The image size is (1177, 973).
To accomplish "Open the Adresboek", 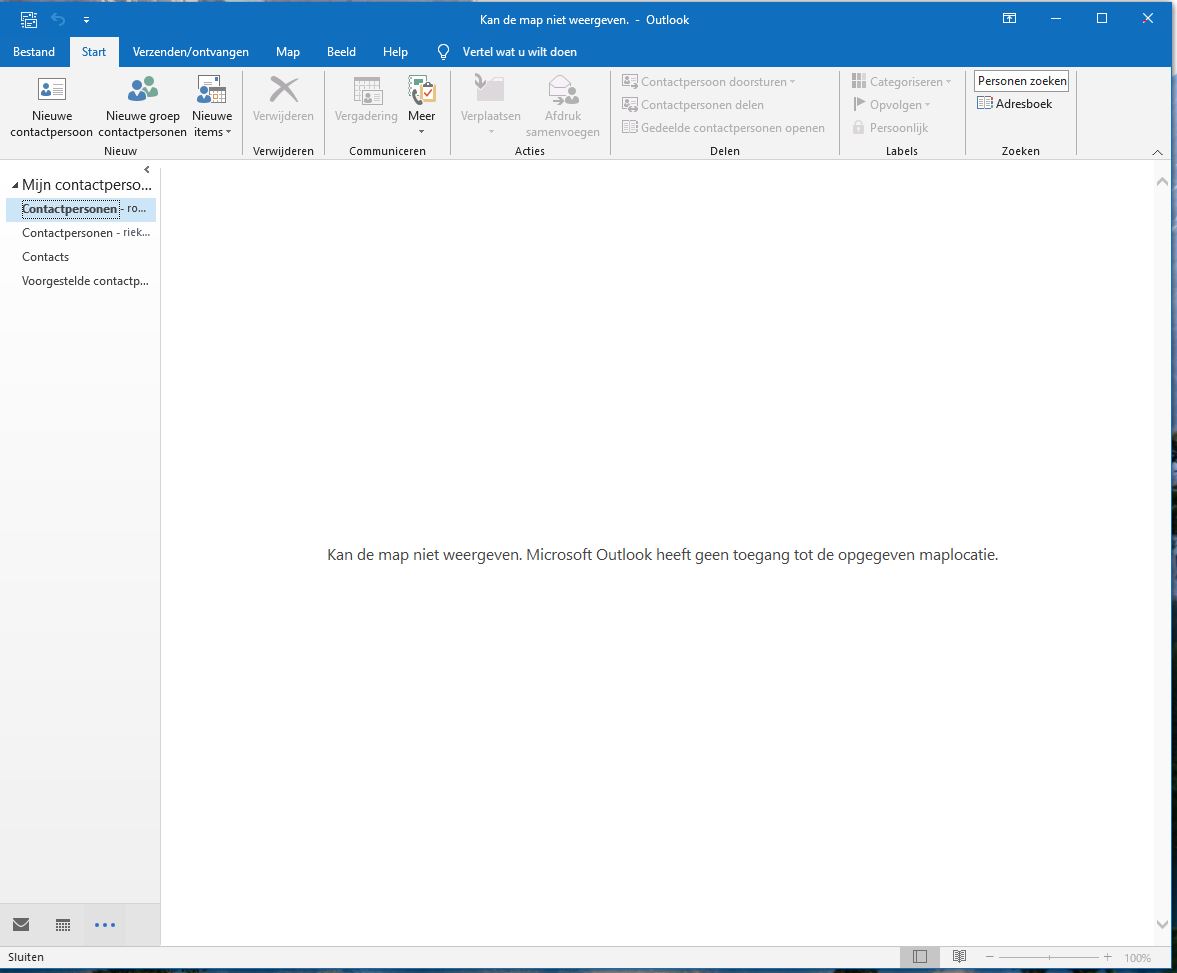I will 1014,104.
